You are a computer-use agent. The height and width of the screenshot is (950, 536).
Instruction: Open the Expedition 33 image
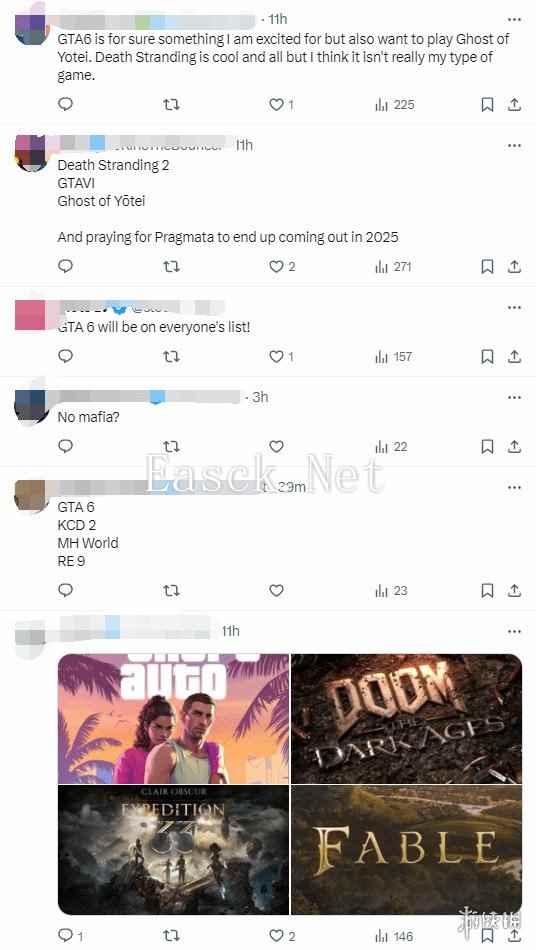173,850
